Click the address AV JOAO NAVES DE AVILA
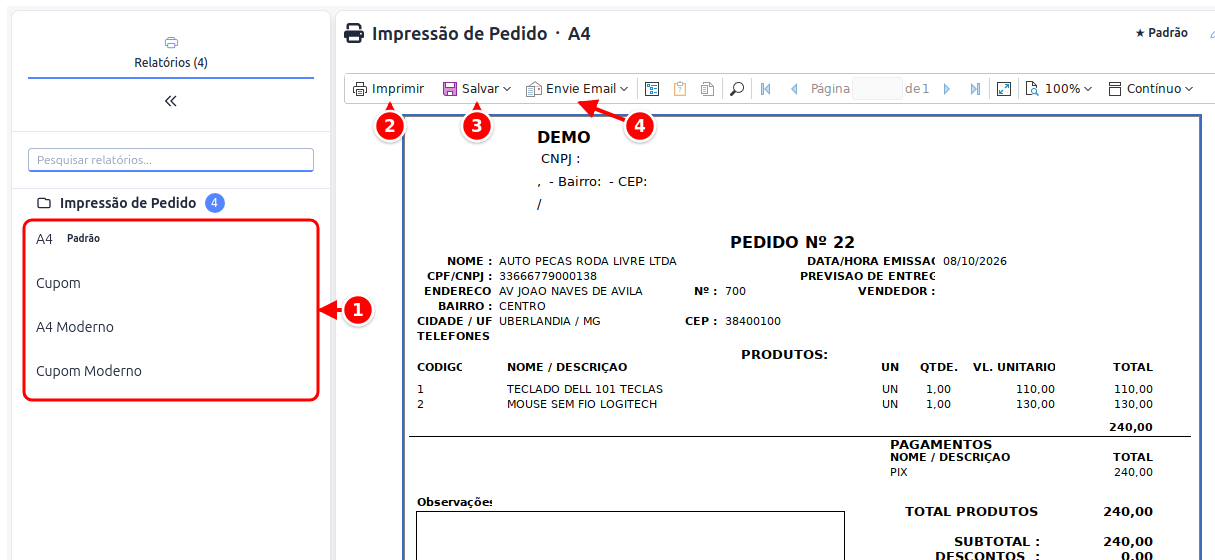The width and height of the screenshot is (1215, 560). click(570, 291)
